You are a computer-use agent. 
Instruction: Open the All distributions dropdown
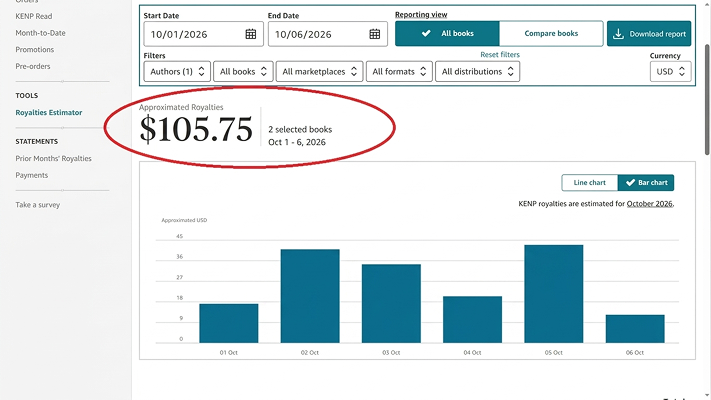click(477, 71)
